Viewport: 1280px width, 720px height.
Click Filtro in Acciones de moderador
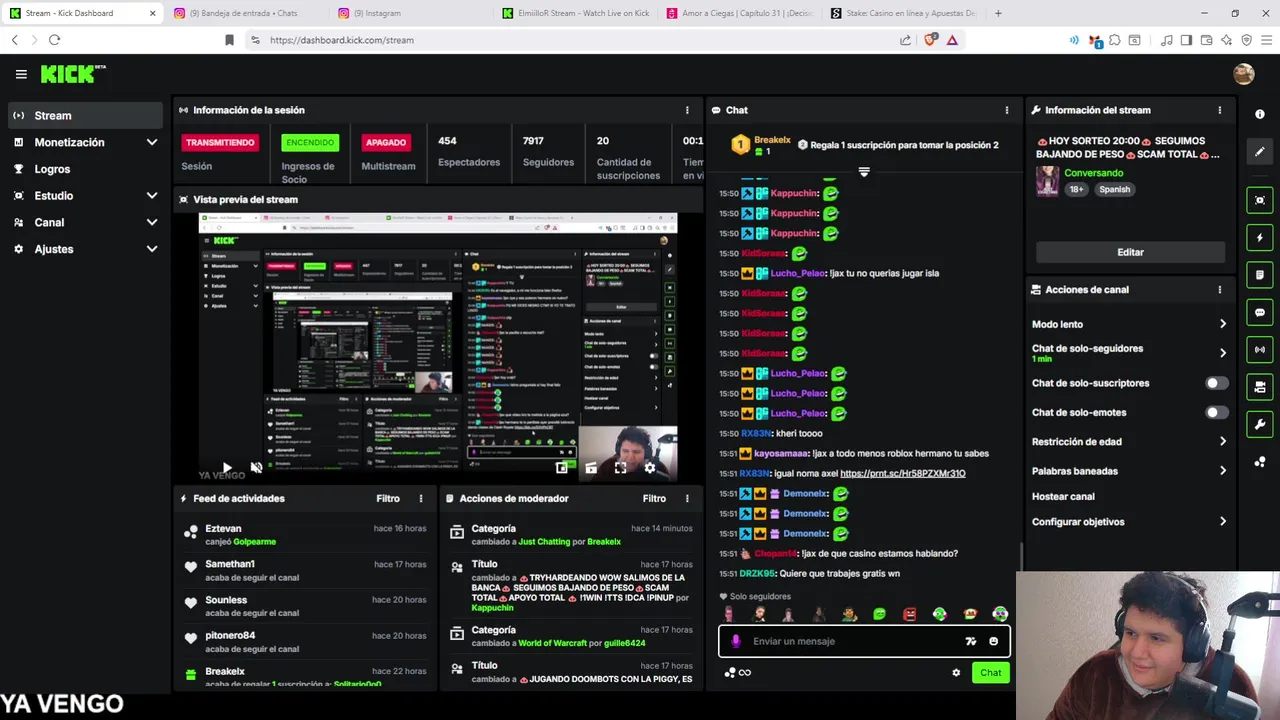tap(654, 498)
